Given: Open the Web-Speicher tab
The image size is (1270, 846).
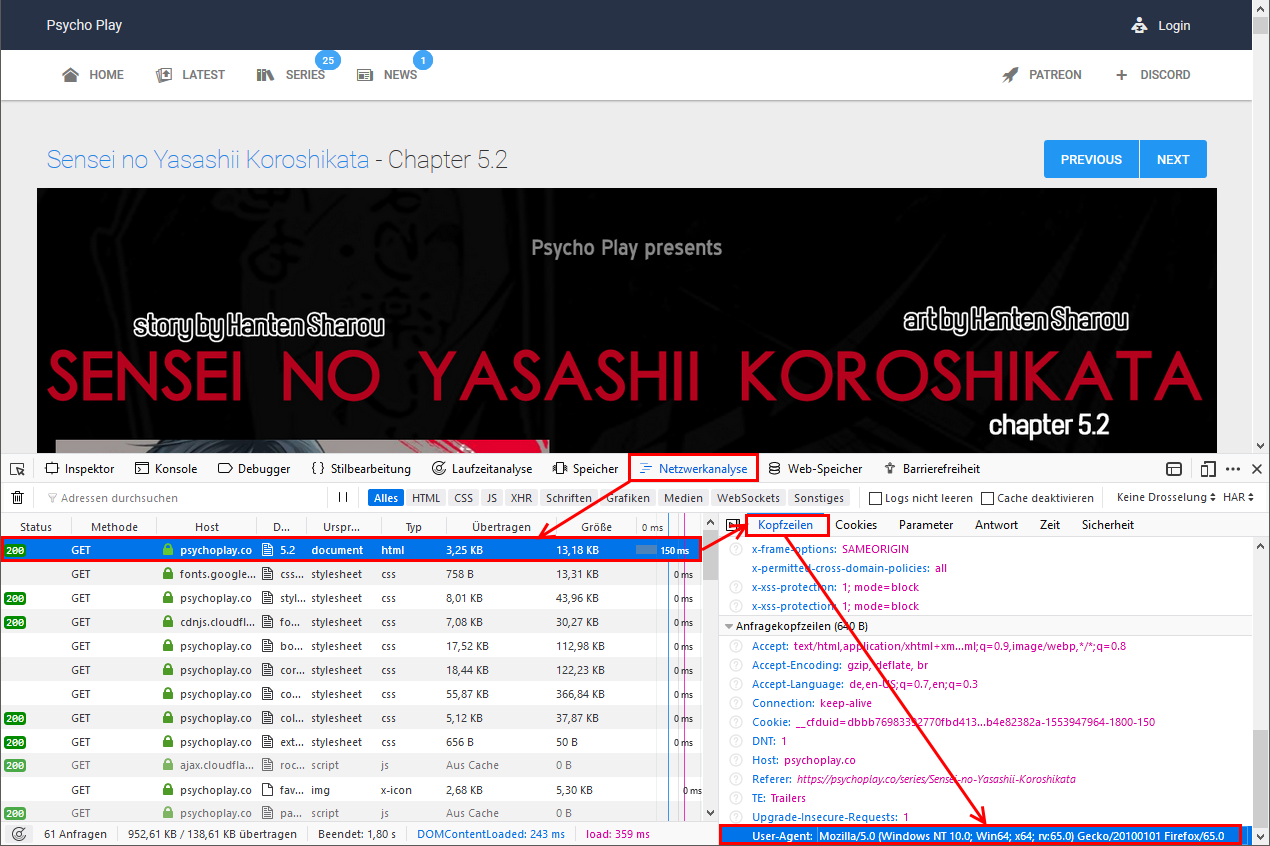Looking at the screenshot, I should point(815,469).
